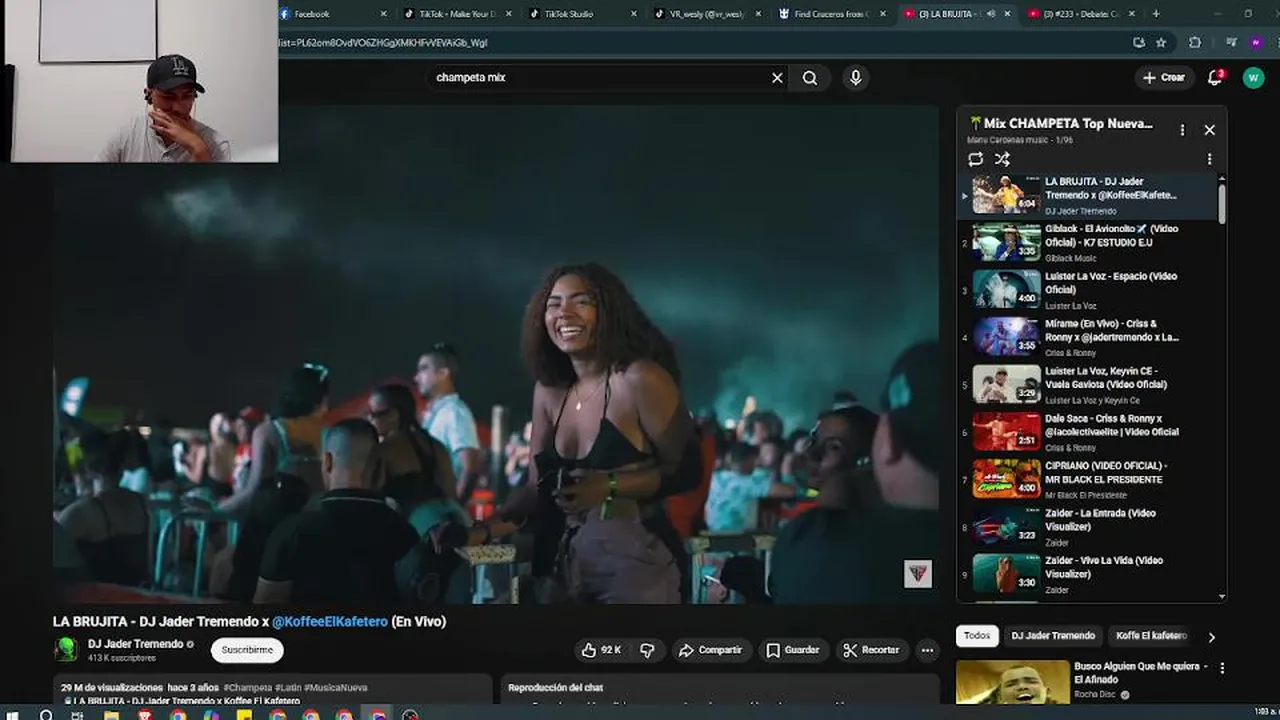Image resolution: width=1280 pixels, height=720 pixels.
Task: Select the DJ Jader Tremendo filter chip
Action: (x=1053, y=636)
